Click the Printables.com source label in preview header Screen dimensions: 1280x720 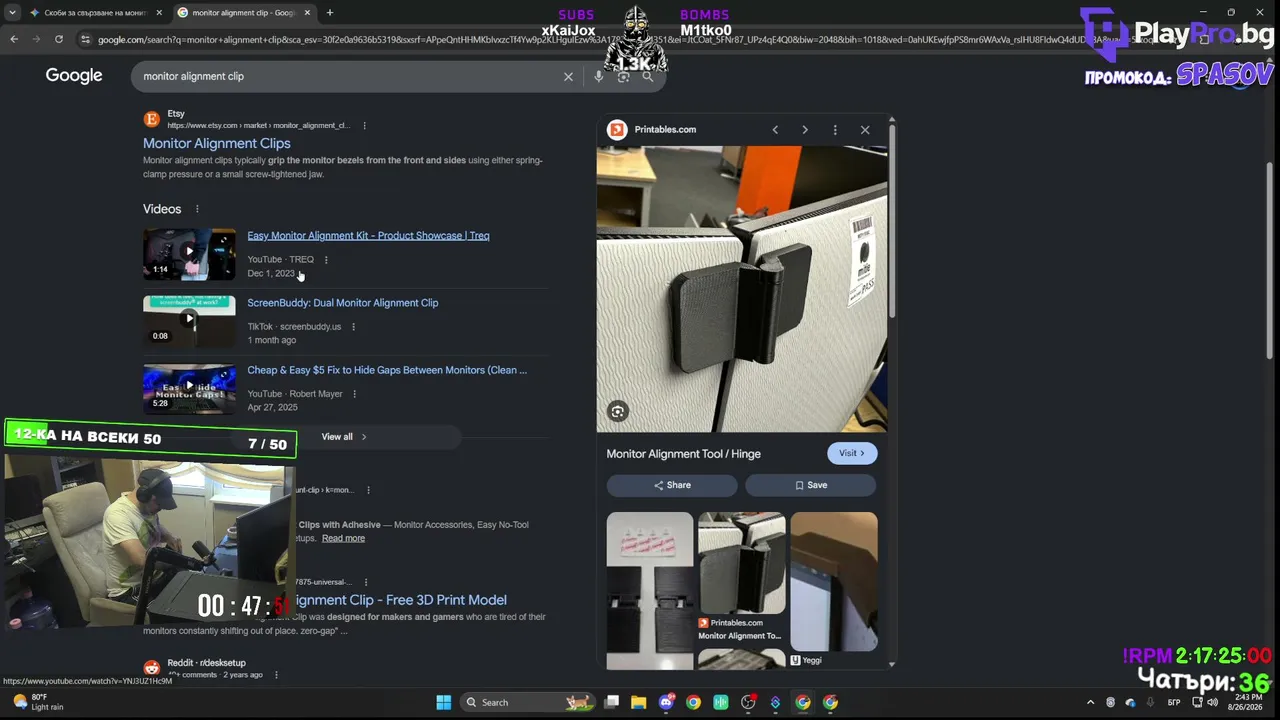665,130
